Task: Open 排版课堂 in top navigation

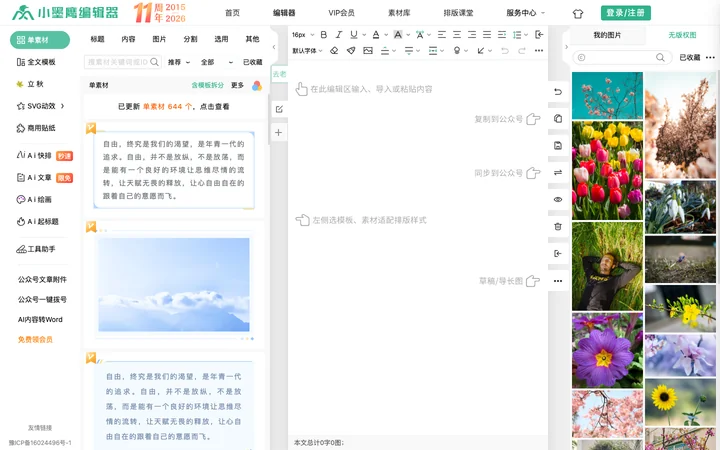Action: (458, 13)
